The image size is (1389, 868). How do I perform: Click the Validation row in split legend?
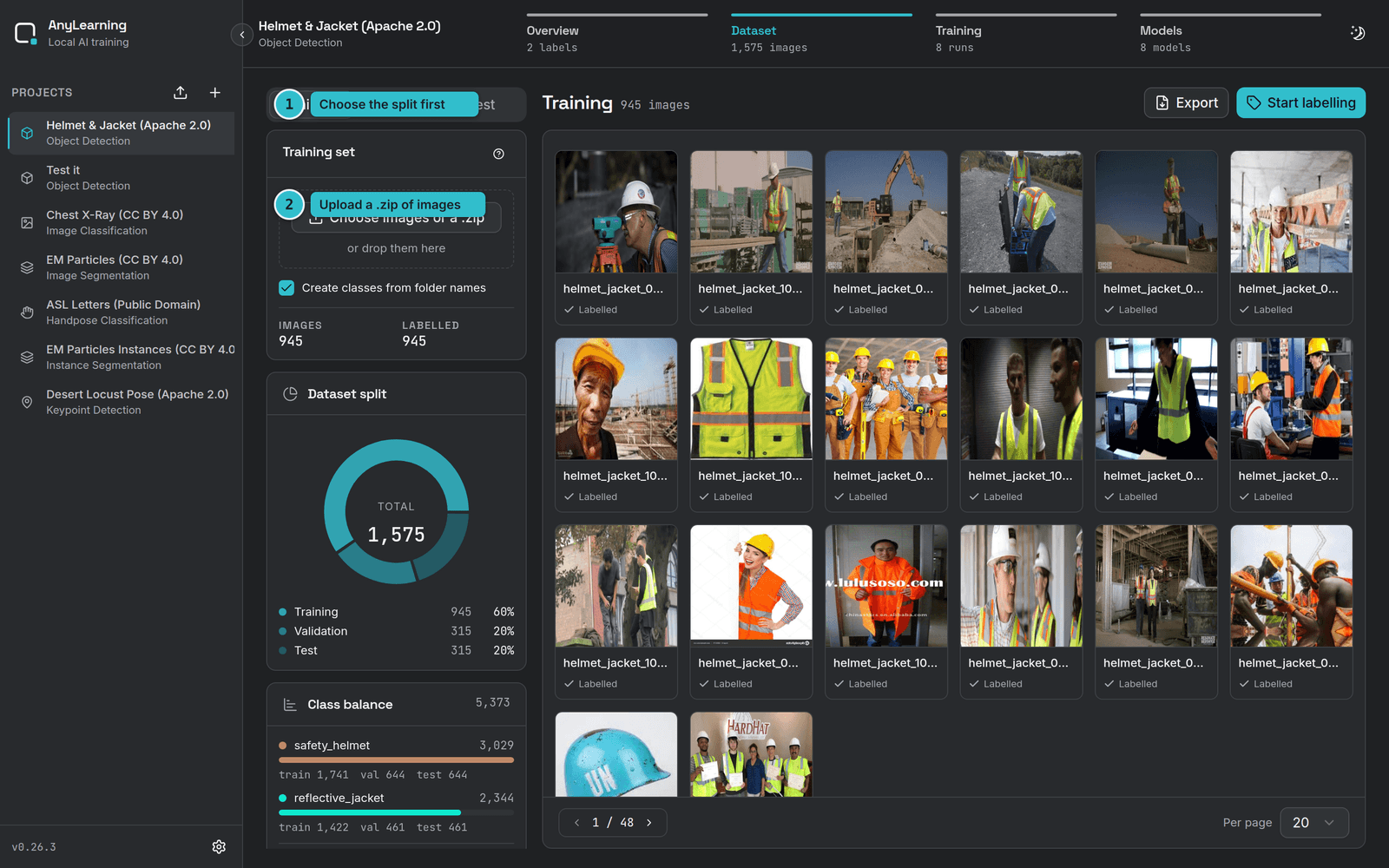pyautogui.click(x=396, y=631)
